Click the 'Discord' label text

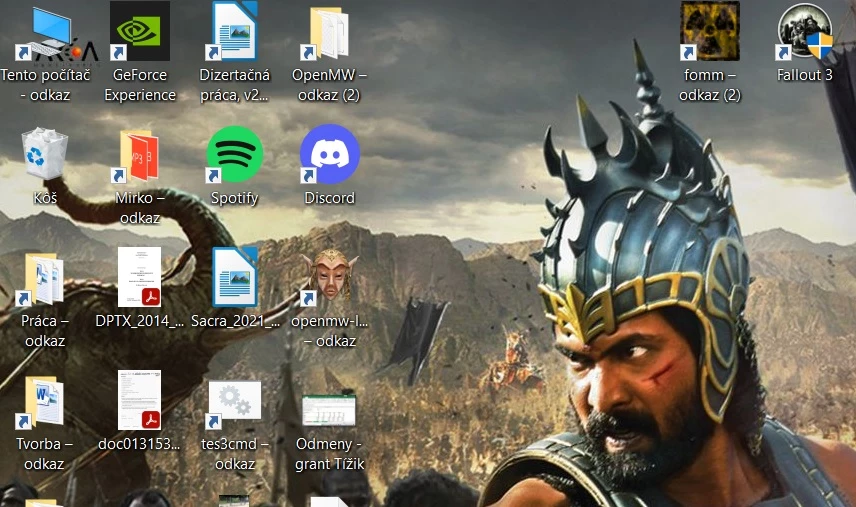point(330,198)
